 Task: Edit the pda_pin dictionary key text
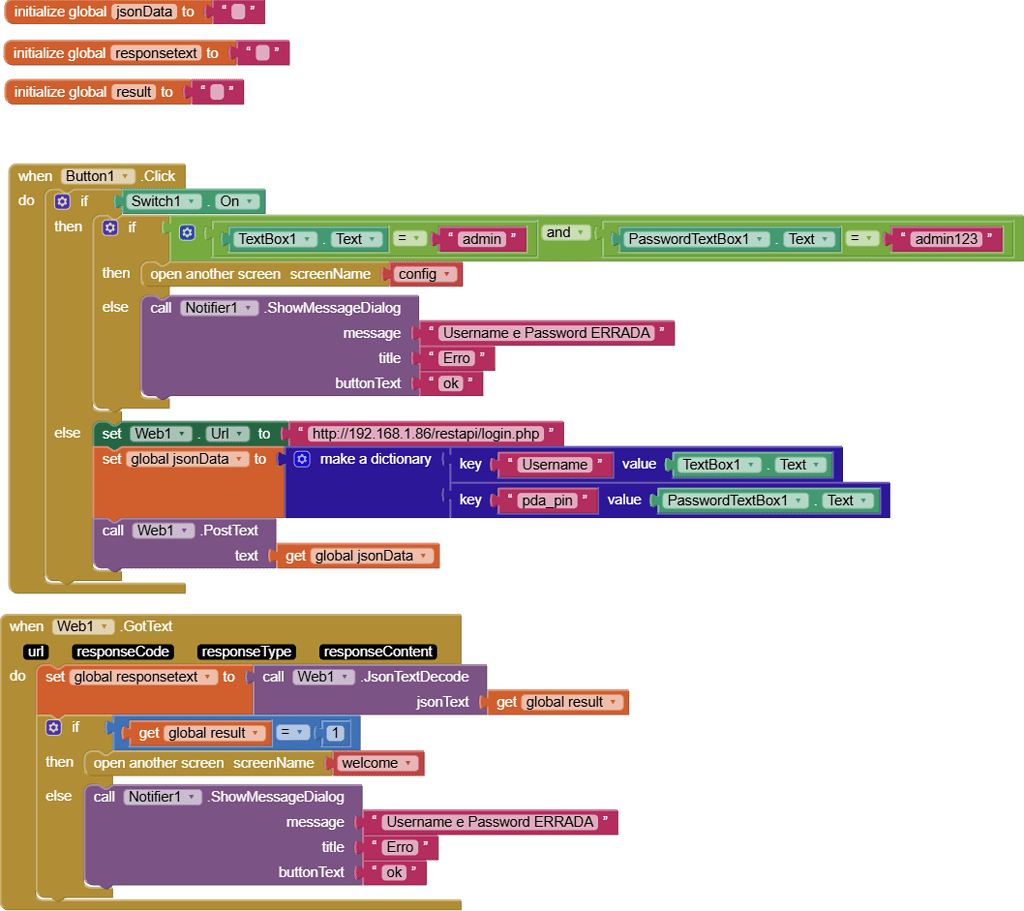click(x=549, y=500)
